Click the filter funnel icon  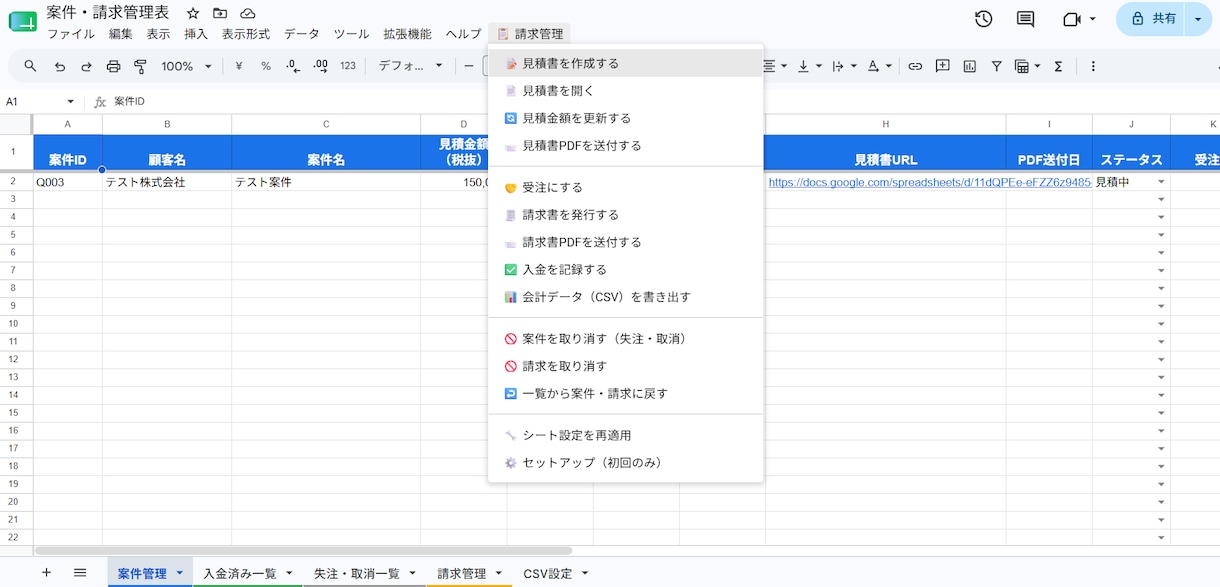[997, 66]
